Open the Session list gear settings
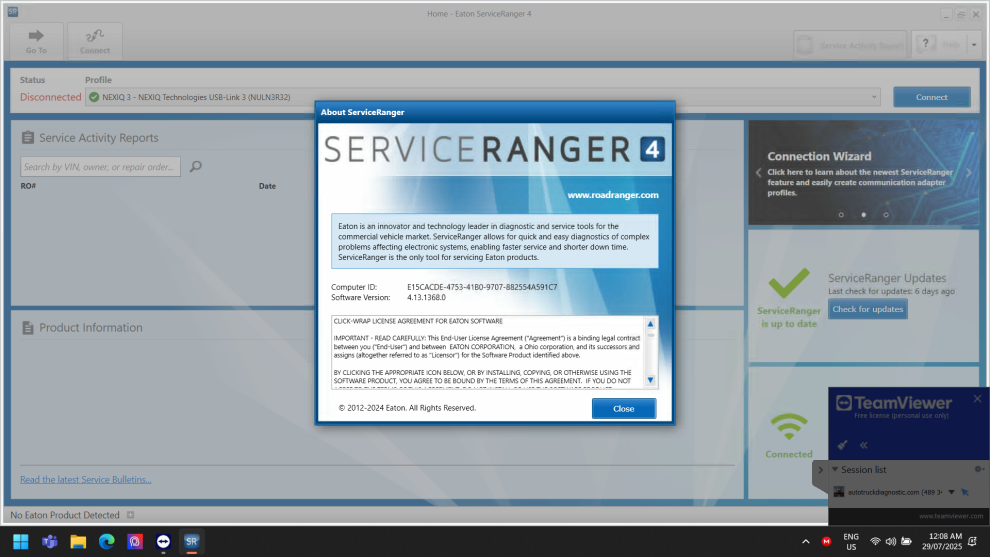This screenshot has width=990, height=557. pos(978,469)
